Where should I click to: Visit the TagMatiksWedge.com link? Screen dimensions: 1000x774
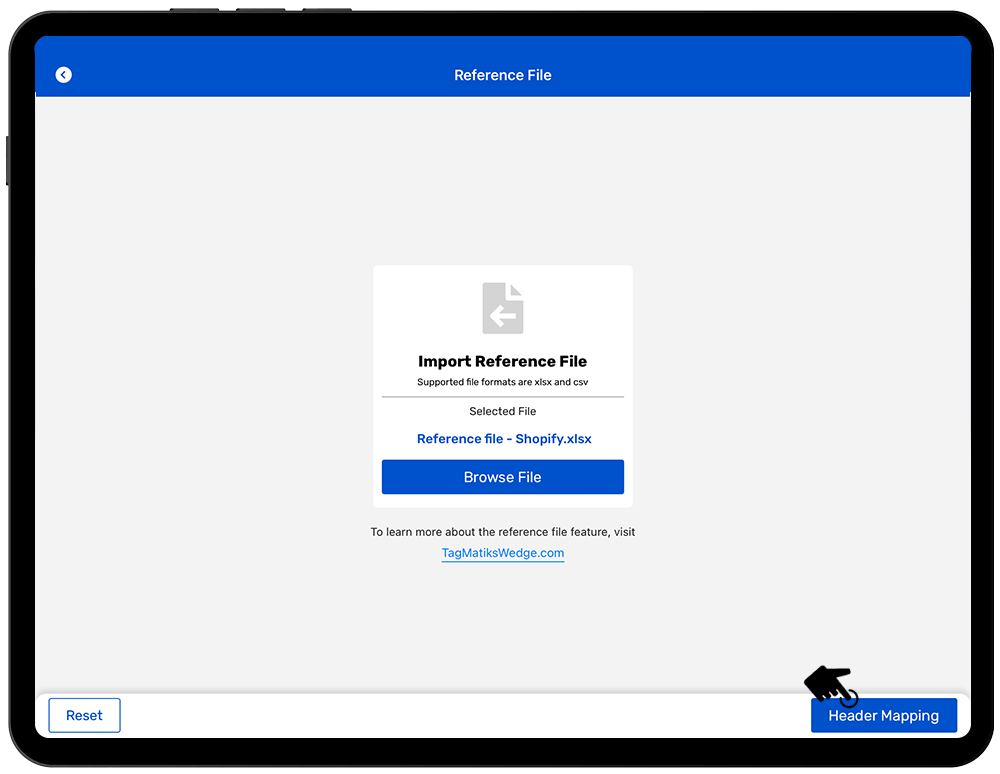[x=503, y=553]
